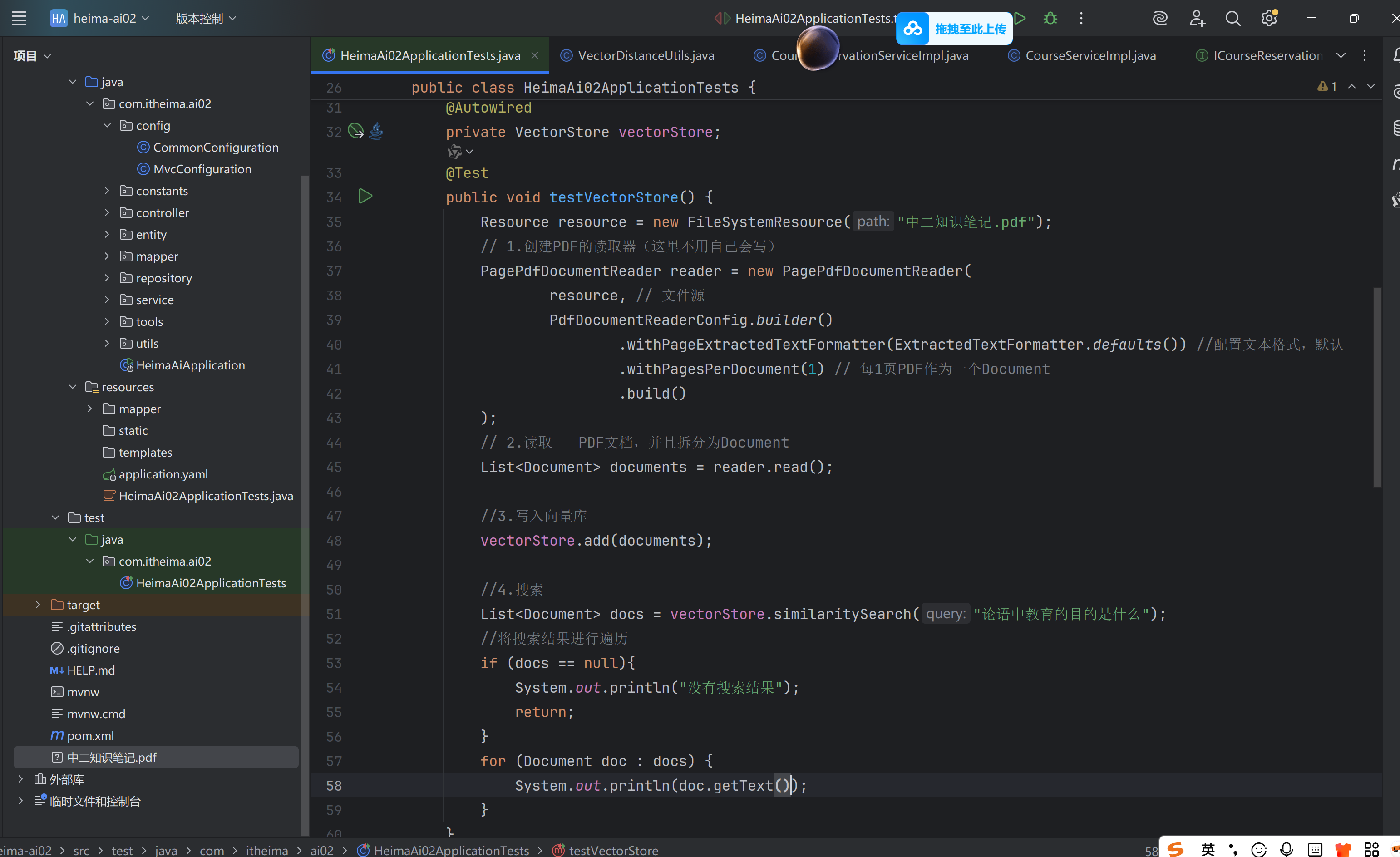The image size is (1400, 857).
Task: Jump to next highlighted problem arrow
Action: [1371, 86]
